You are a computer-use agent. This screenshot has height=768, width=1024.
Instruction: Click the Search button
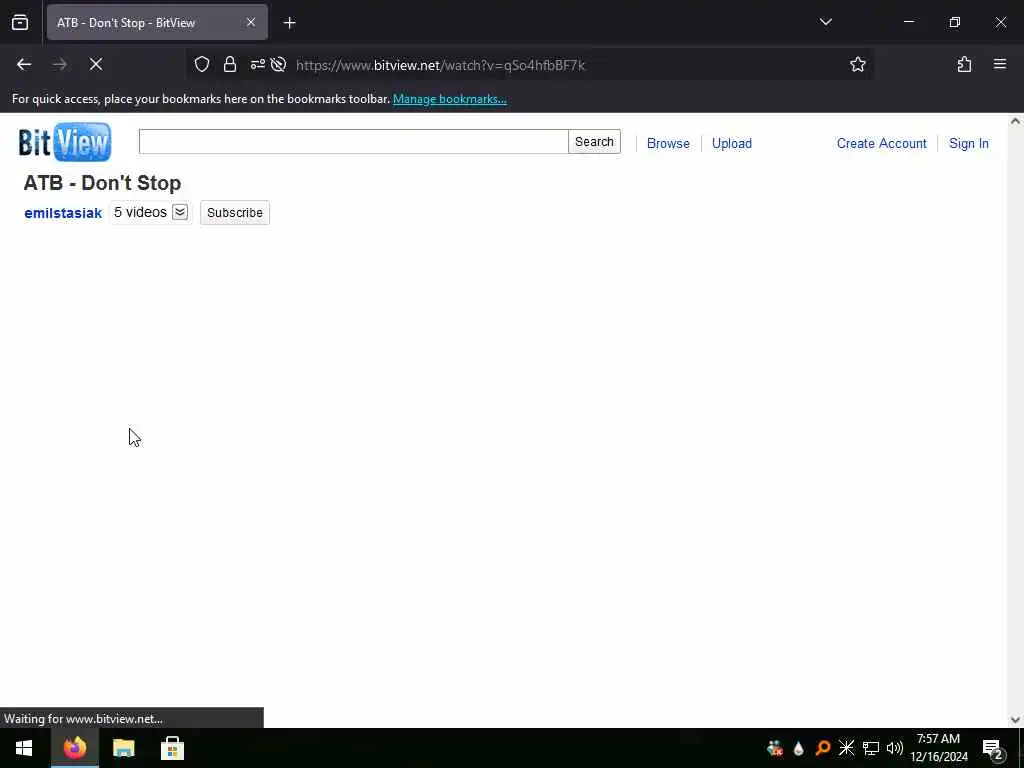[594, 142]
